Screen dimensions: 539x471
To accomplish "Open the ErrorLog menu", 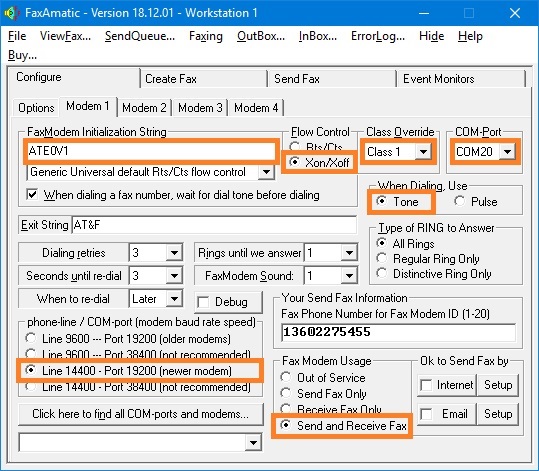I will pos(378,36).
